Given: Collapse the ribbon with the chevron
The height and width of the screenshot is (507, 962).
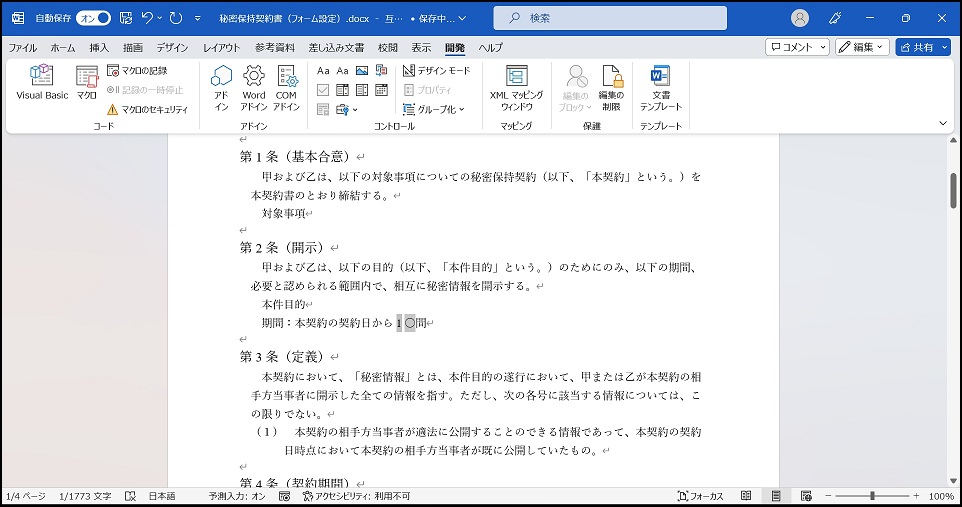Looking at the screenshot, I should (942, 123).
